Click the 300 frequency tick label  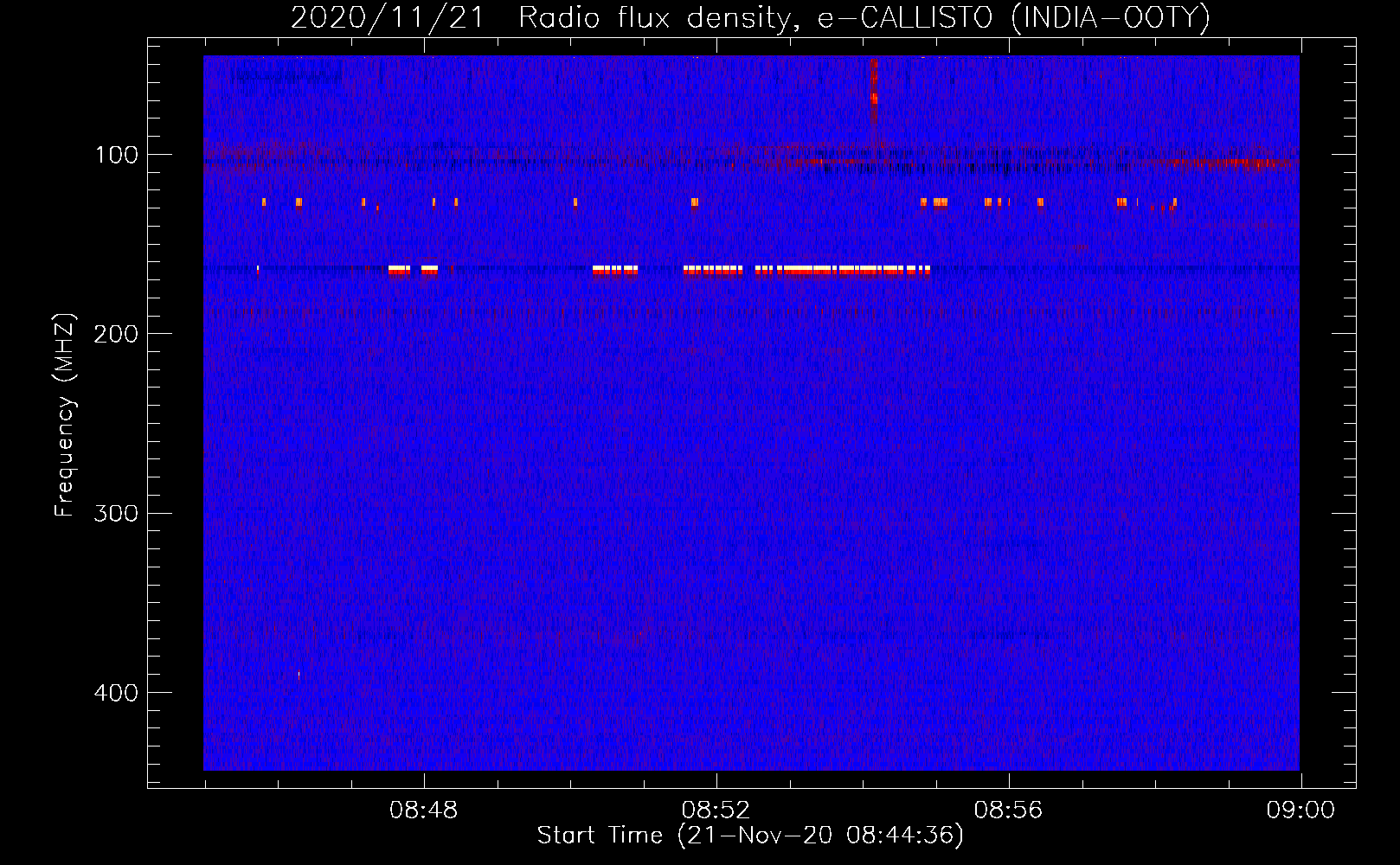coord(116,513)
